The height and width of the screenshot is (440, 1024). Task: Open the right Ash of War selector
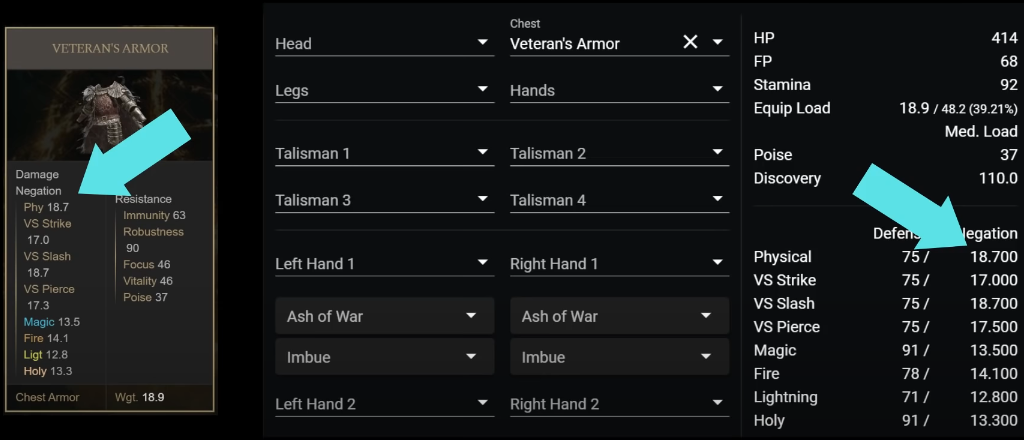pos(619,316)
